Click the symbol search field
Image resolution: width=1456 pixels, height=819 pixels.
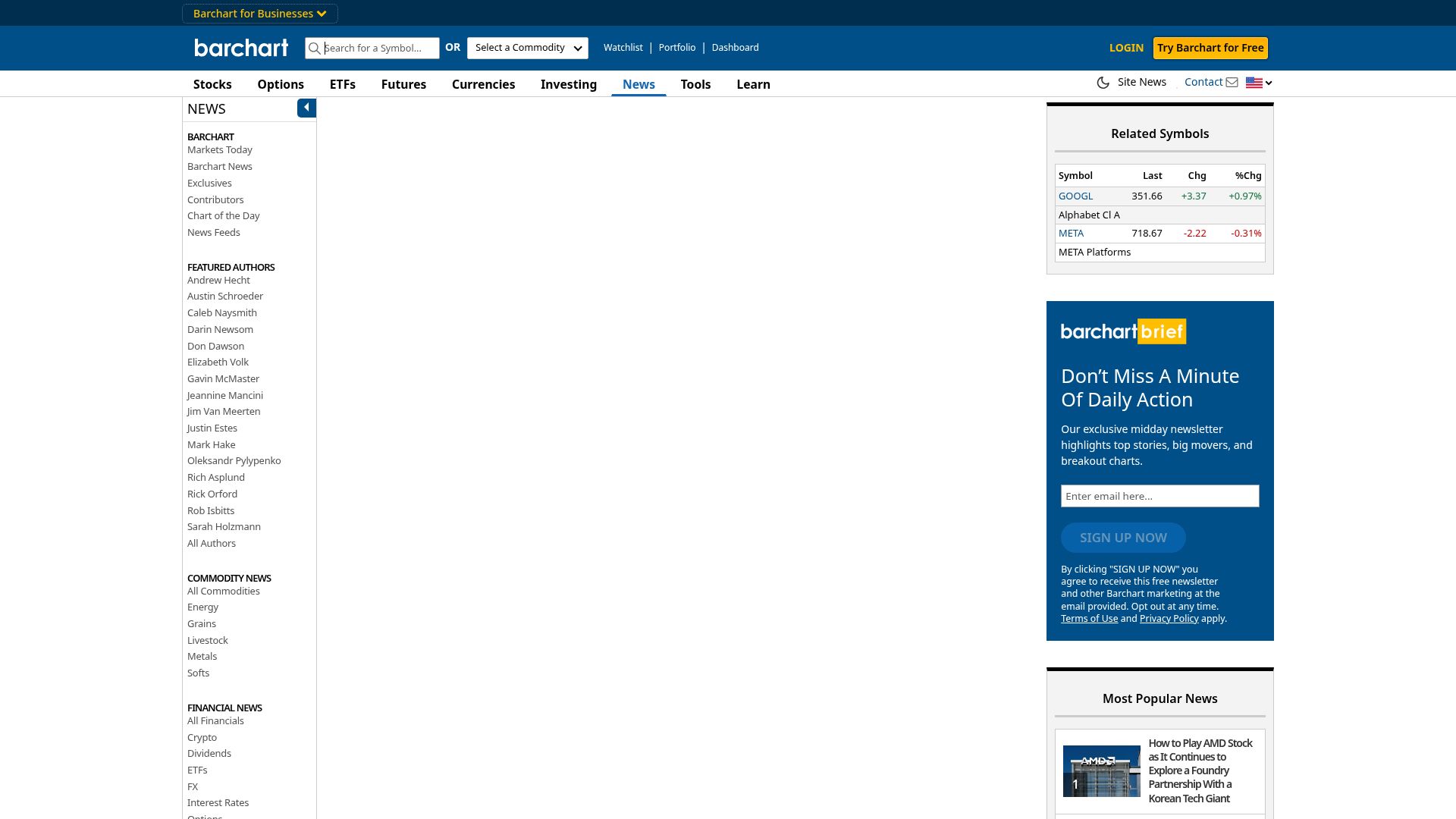pyautogui.click(x=372, y=48)
